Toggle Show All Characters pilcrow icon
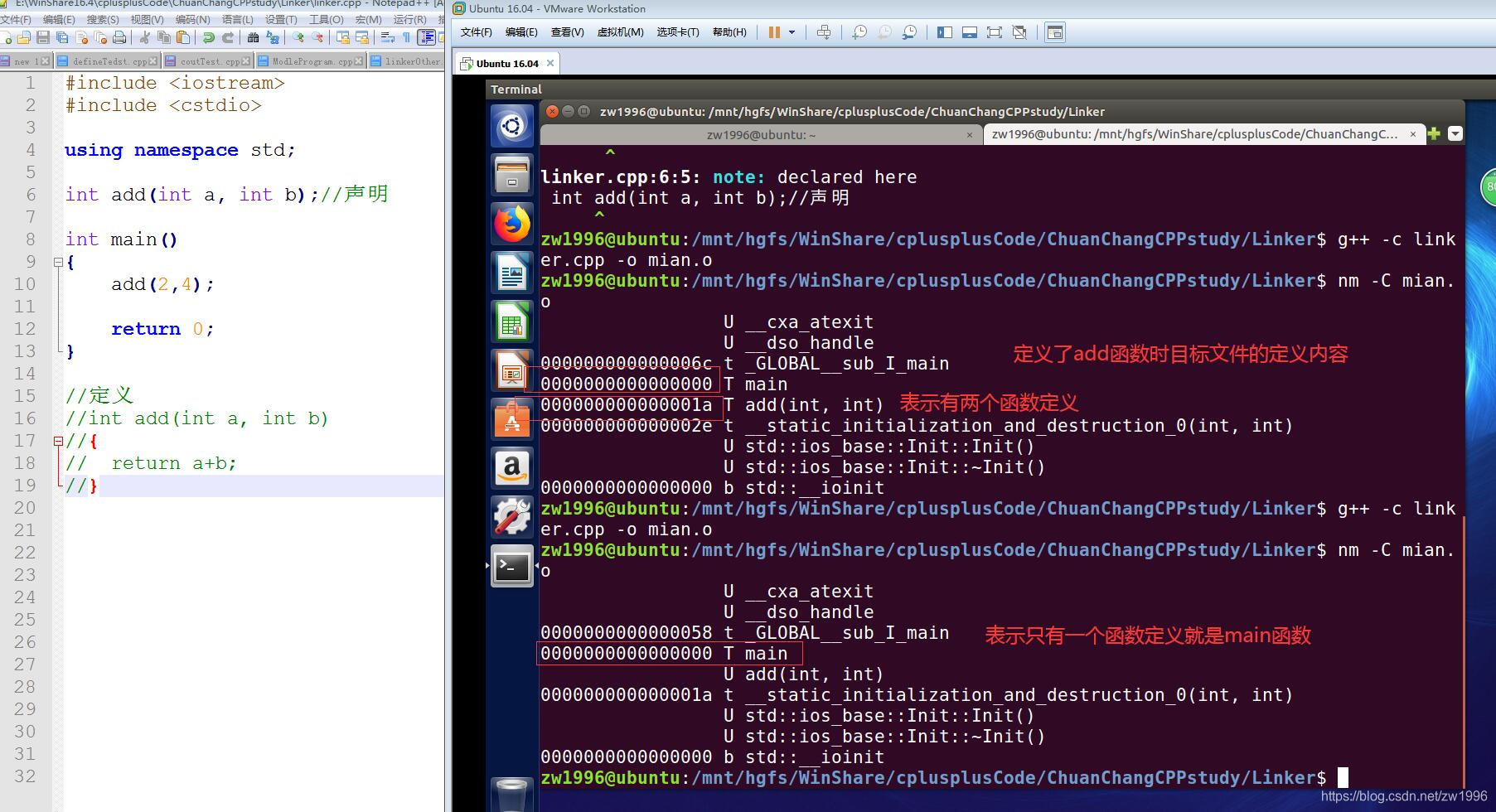1496x812 pixels. [x=406, y=37]
